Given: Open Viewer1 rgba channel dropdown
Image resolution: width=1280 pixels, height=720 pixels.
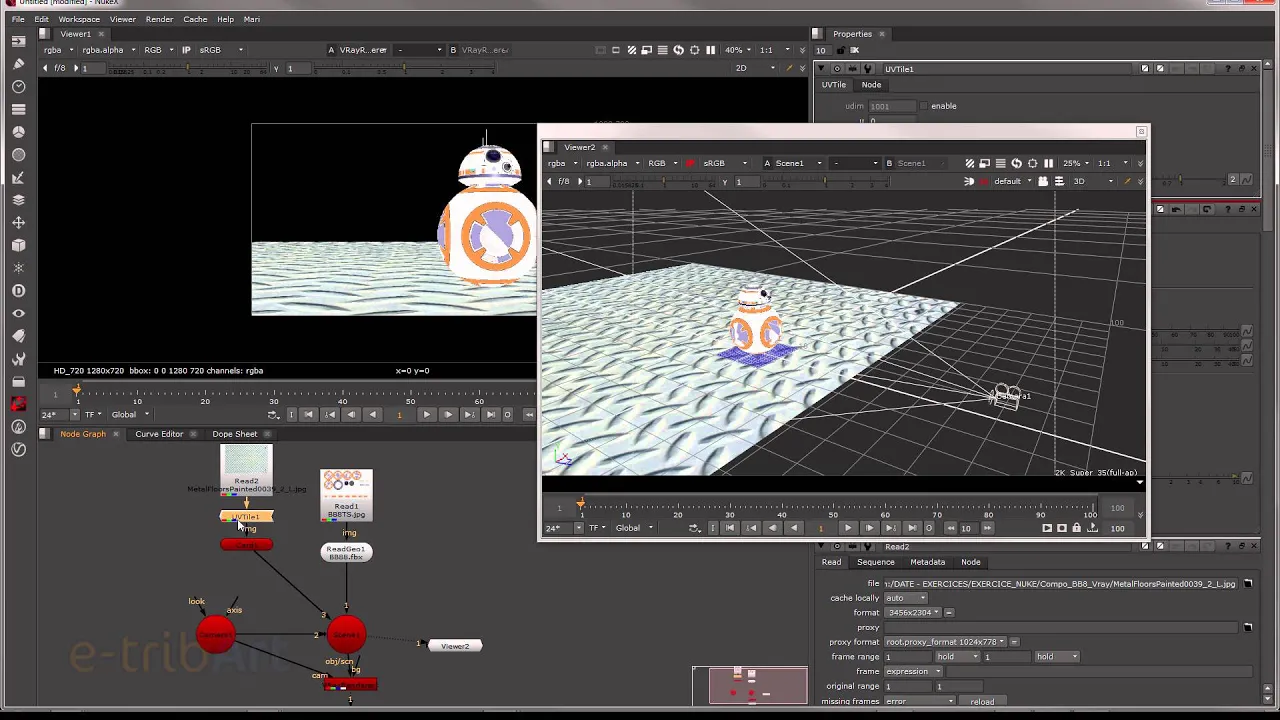Looking at the screenshot, I should [59, 50].
